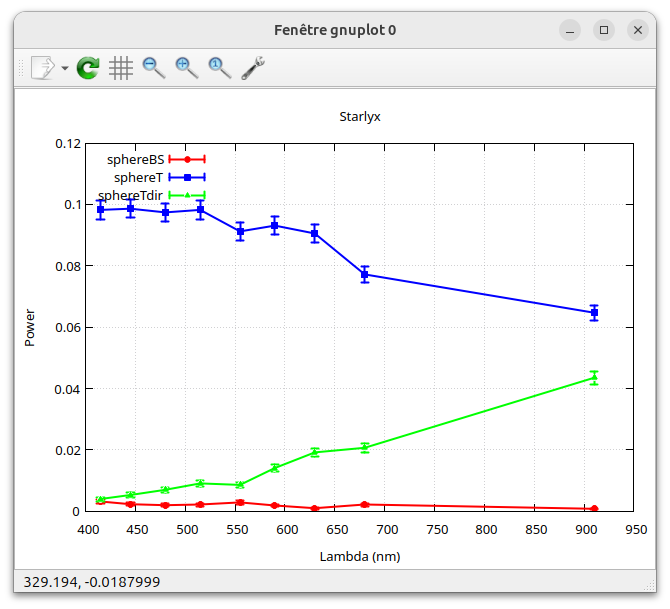Replot the graph with green refresh icon
The image size is (670, 609).
(88, 68)
